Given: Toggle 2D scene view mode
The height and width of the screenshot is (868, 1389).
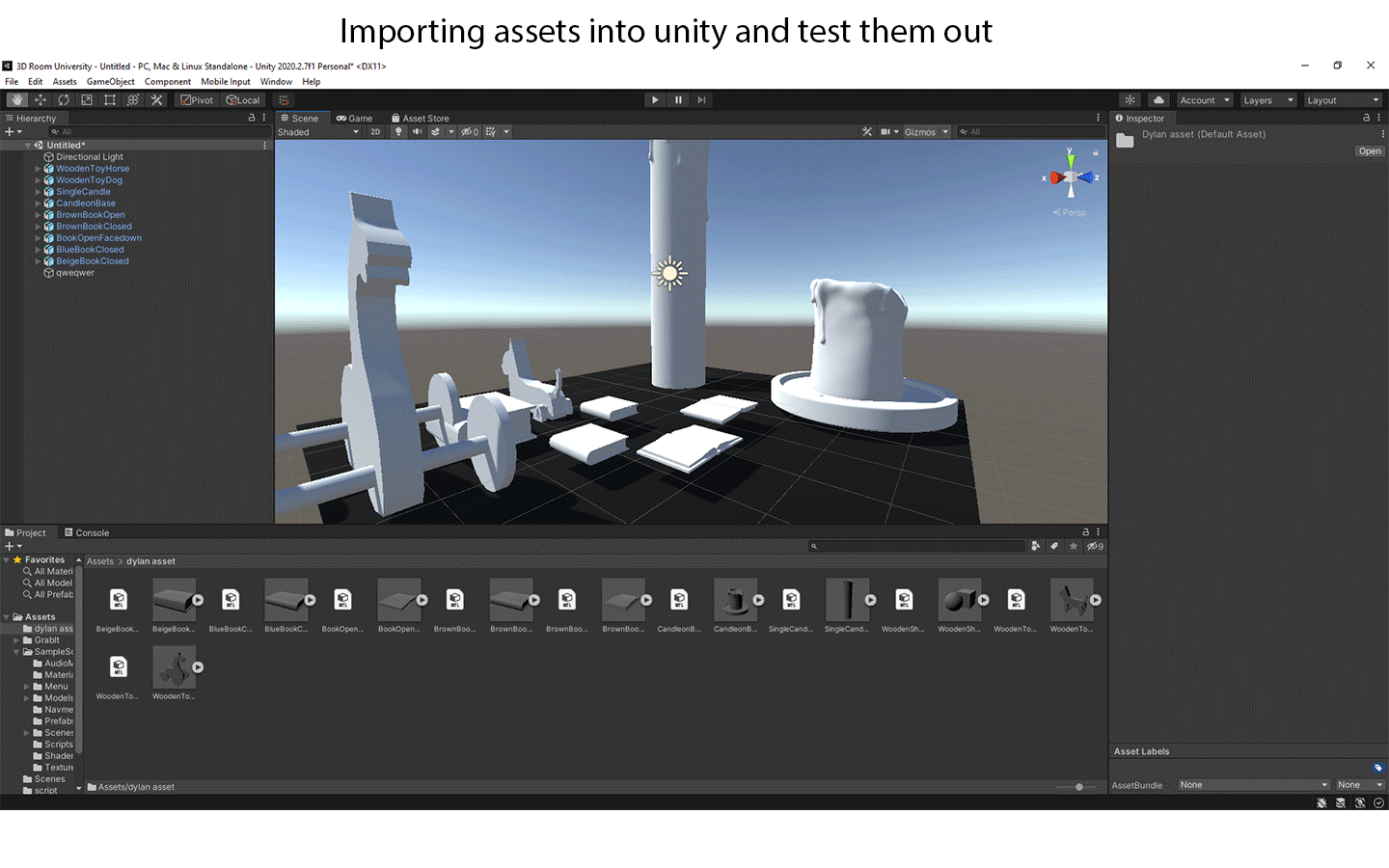Looking at the screenshot, I should click(x=375, y=132).
